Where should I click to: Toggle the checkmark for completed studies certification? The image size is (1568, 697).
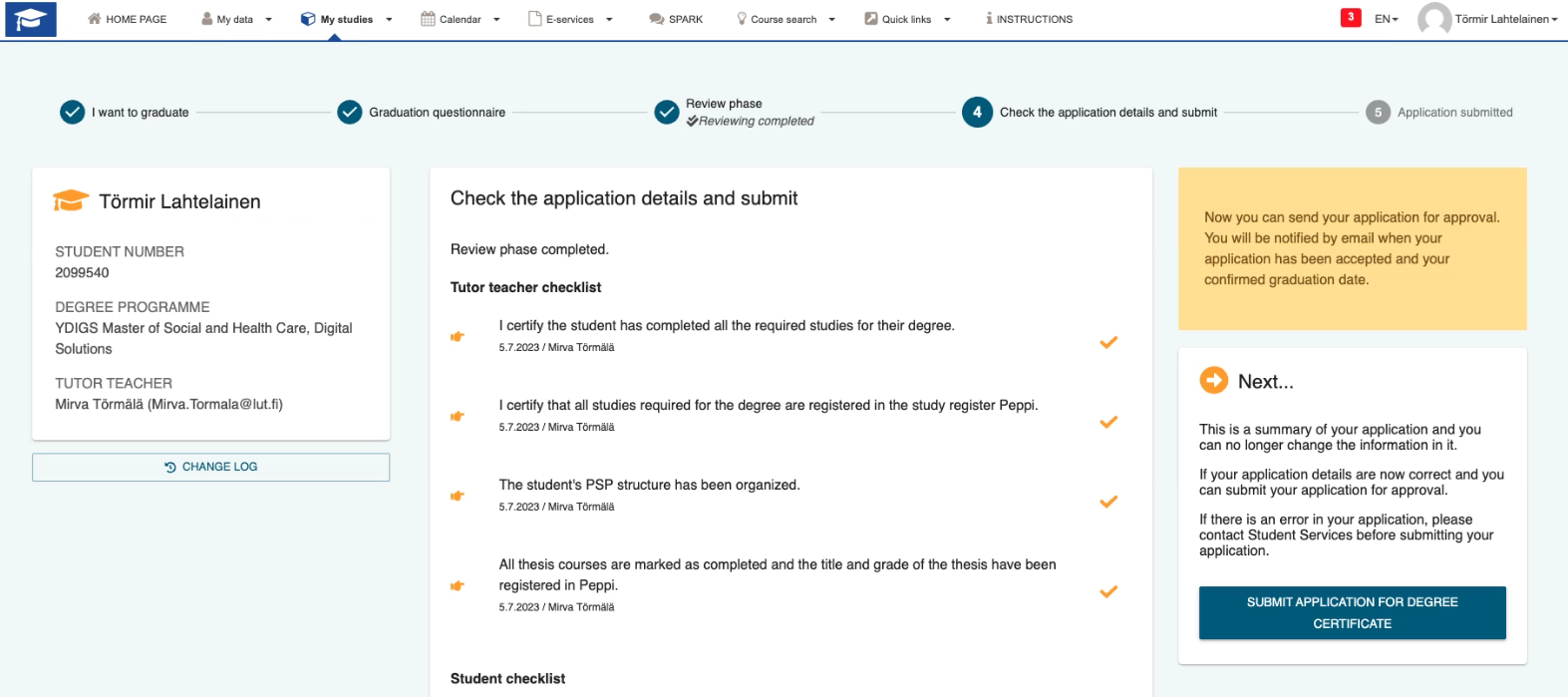click(x=1108, y=342)
